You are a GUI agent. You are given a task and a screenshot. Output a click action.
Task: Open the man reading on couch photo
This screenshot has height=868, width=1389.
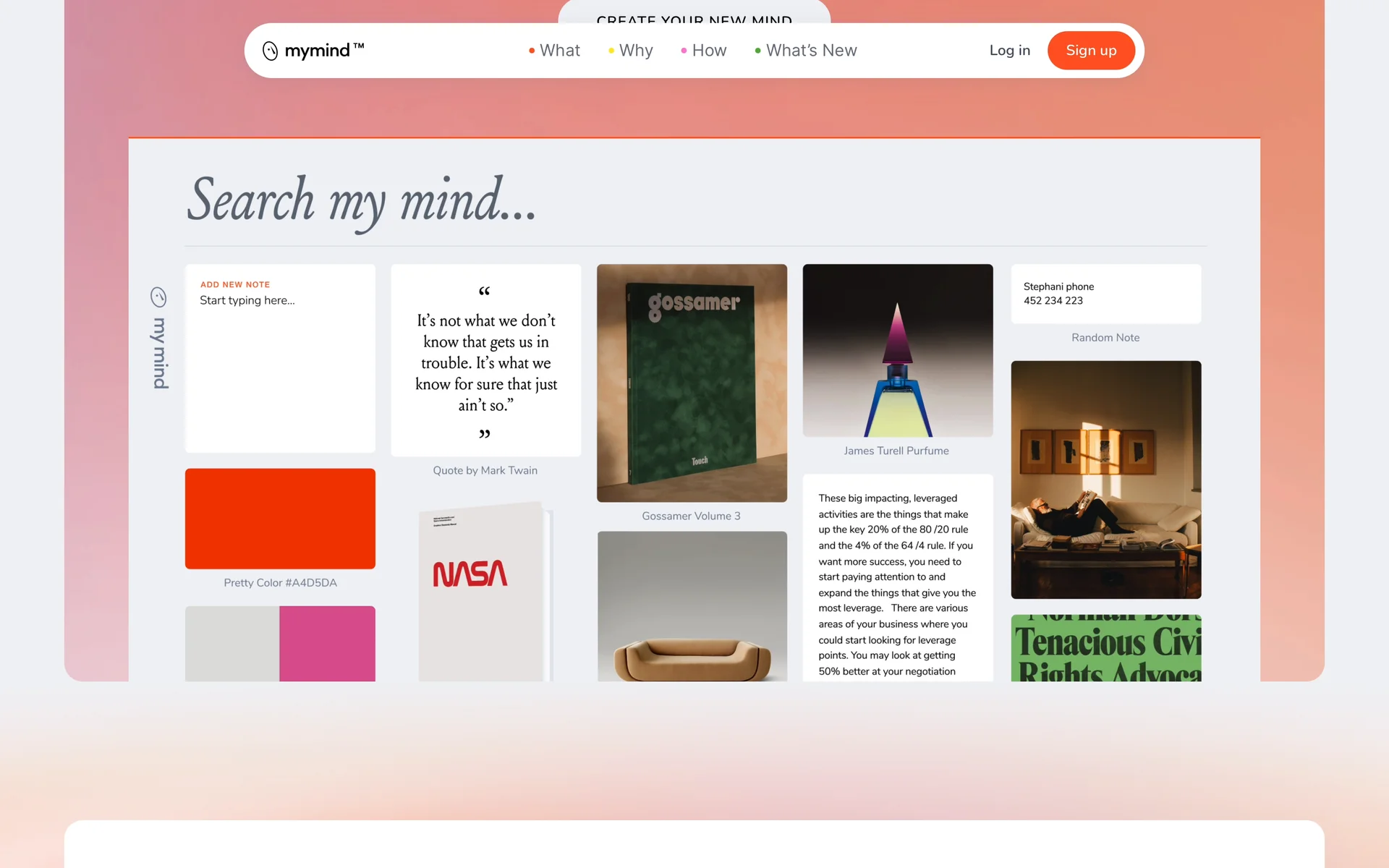[1105, 480]
